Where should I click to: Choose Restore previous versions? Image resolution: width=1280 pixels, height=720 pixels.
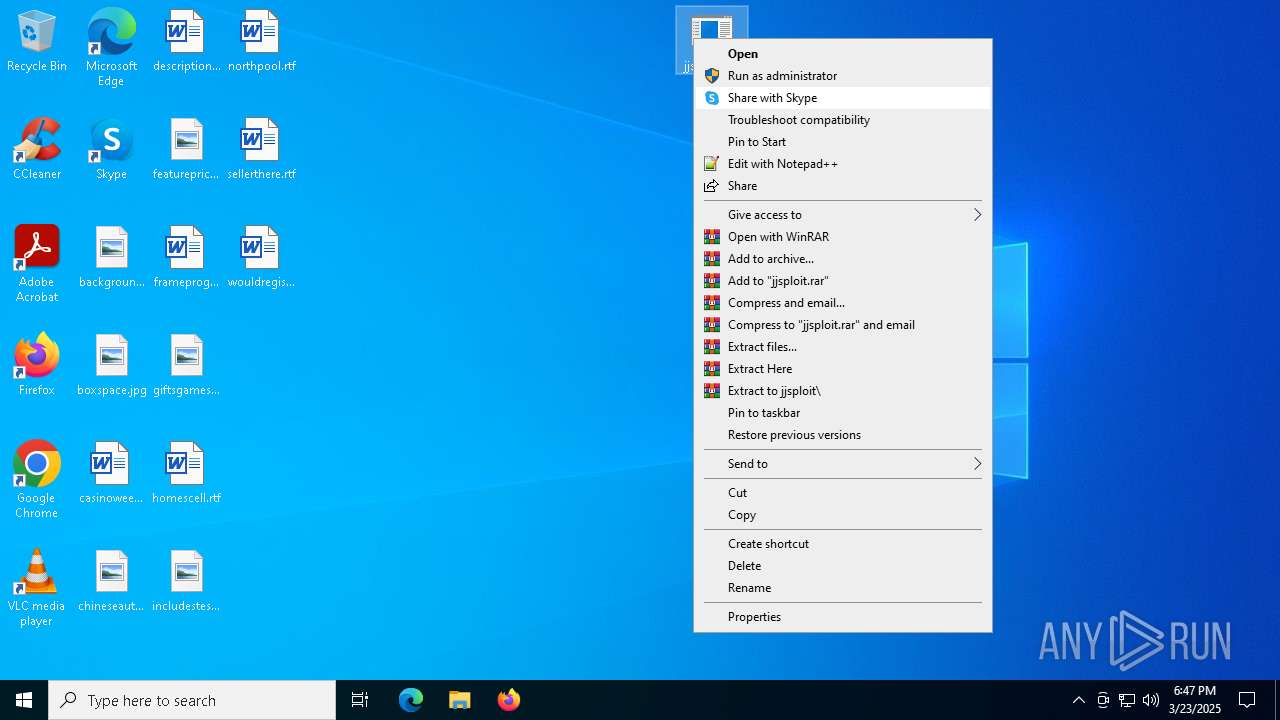pos(843,435)
